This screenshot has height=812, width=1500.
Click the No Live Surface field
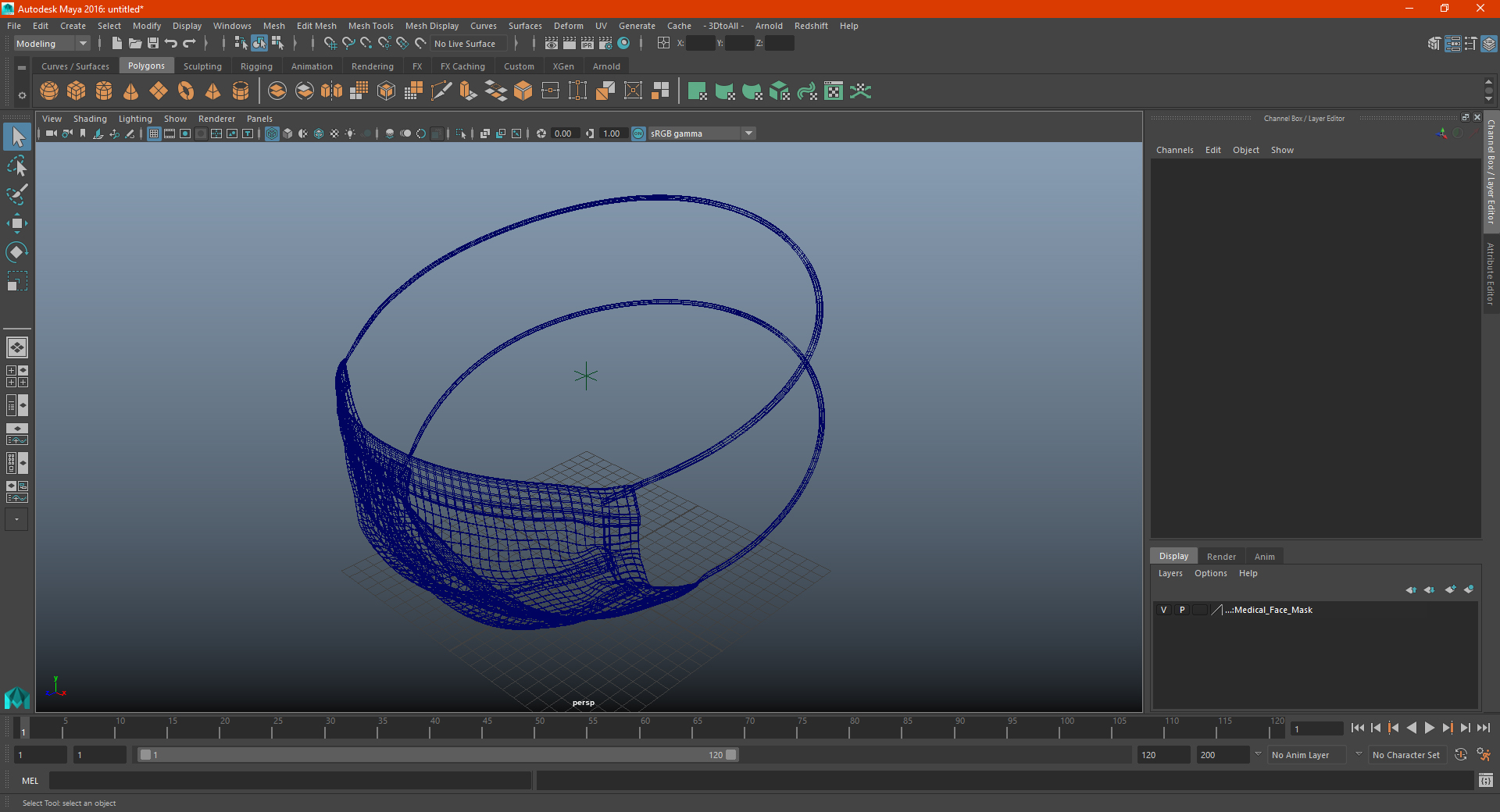(470, 44)
